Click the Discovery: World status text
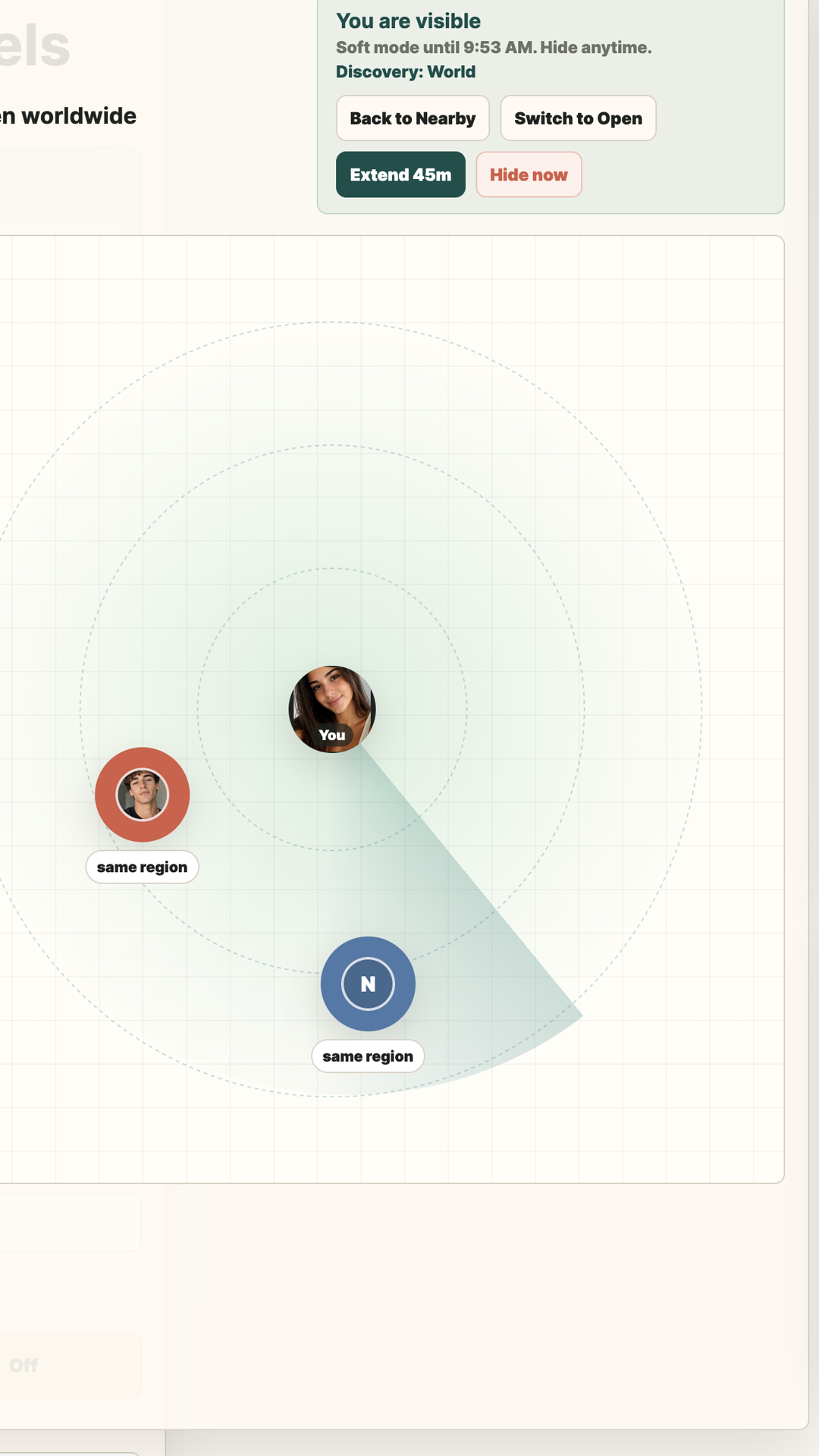The height and width of the screenshot is (1456, 819). tap(406, 71)
